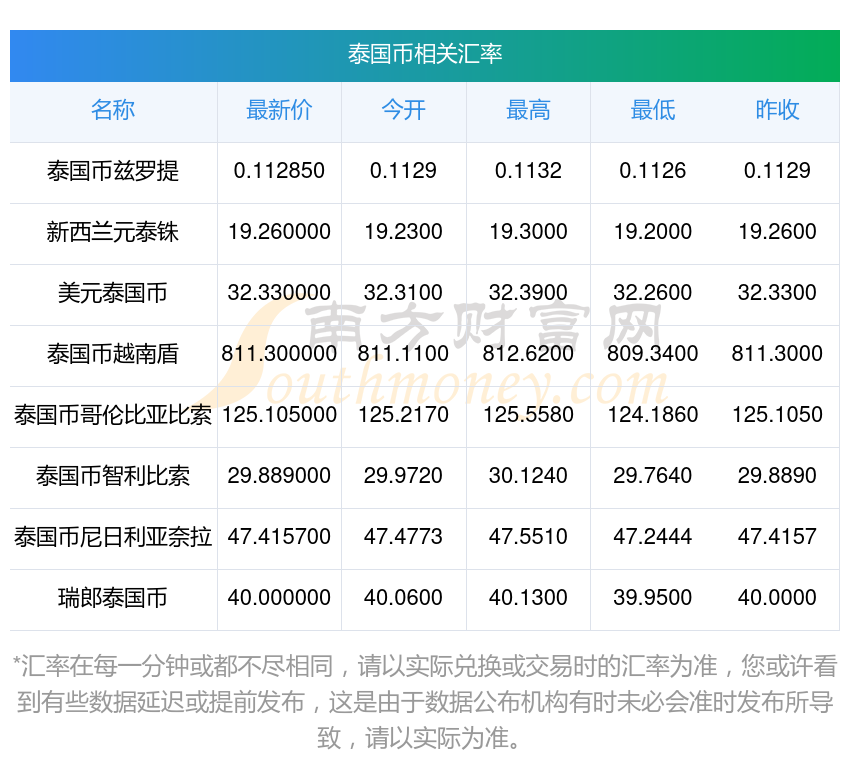Select the 泰国币兹罗提 row name
The image size is (850, 769).
(x=113, y=171)
